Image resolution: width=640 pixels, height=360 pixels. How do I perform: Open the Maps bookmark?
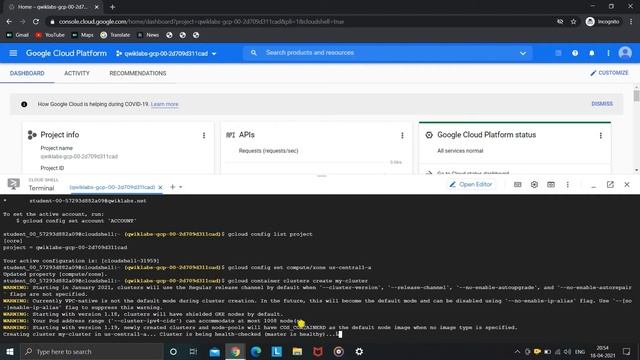tap(82, 35)
